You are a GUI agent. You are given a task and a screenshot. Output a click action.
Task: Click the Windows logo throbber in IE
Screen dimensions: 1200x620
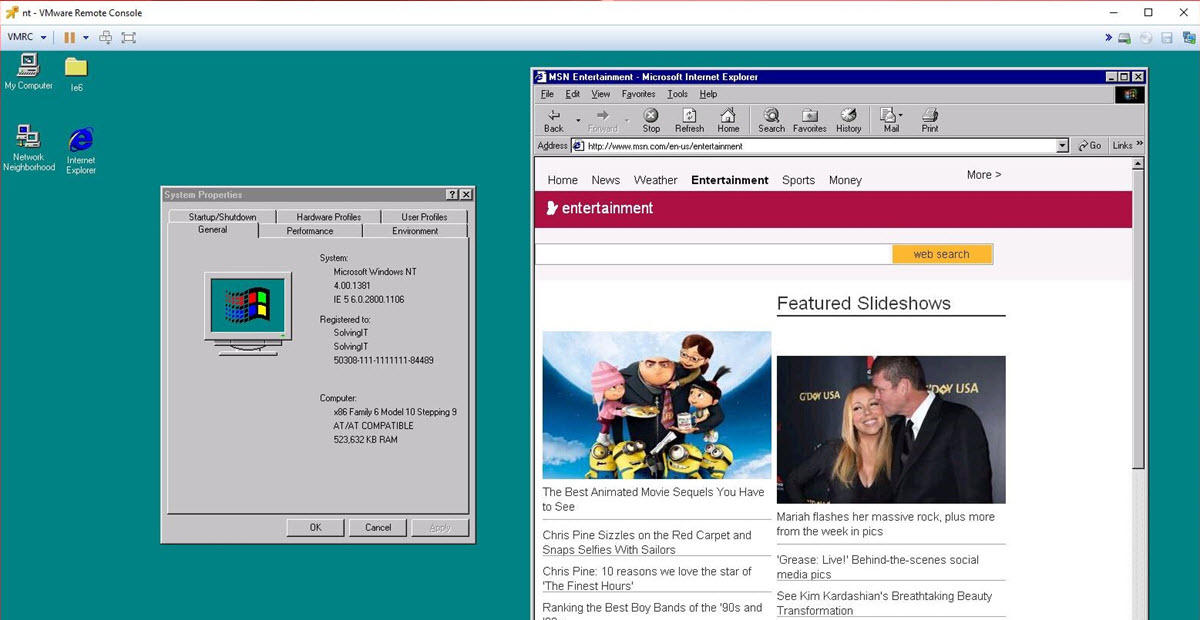(x=1130, y=94)
